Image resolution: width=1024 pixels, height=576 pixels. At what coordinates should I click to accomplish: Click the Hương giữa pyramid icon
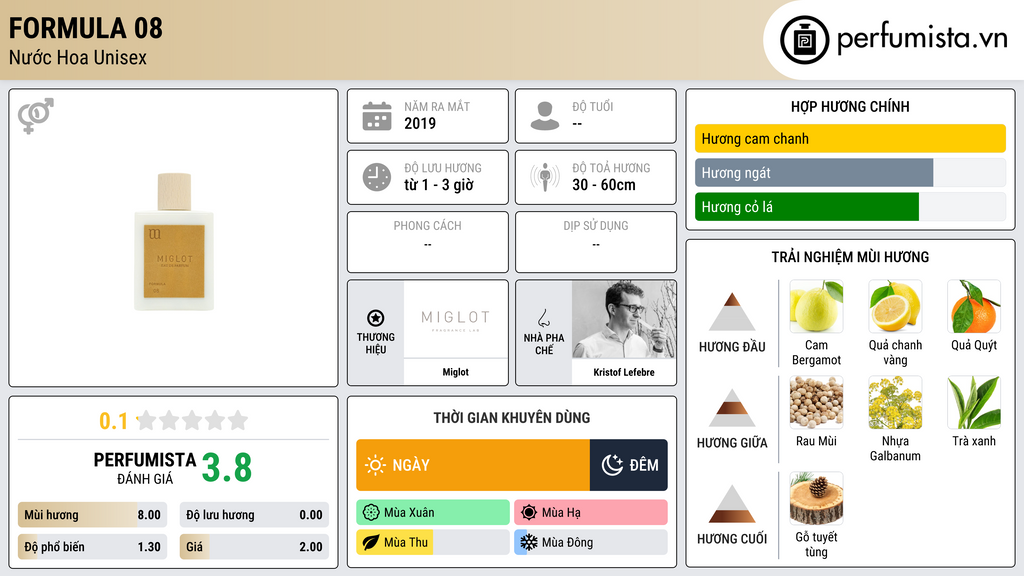tap(732, 408)
